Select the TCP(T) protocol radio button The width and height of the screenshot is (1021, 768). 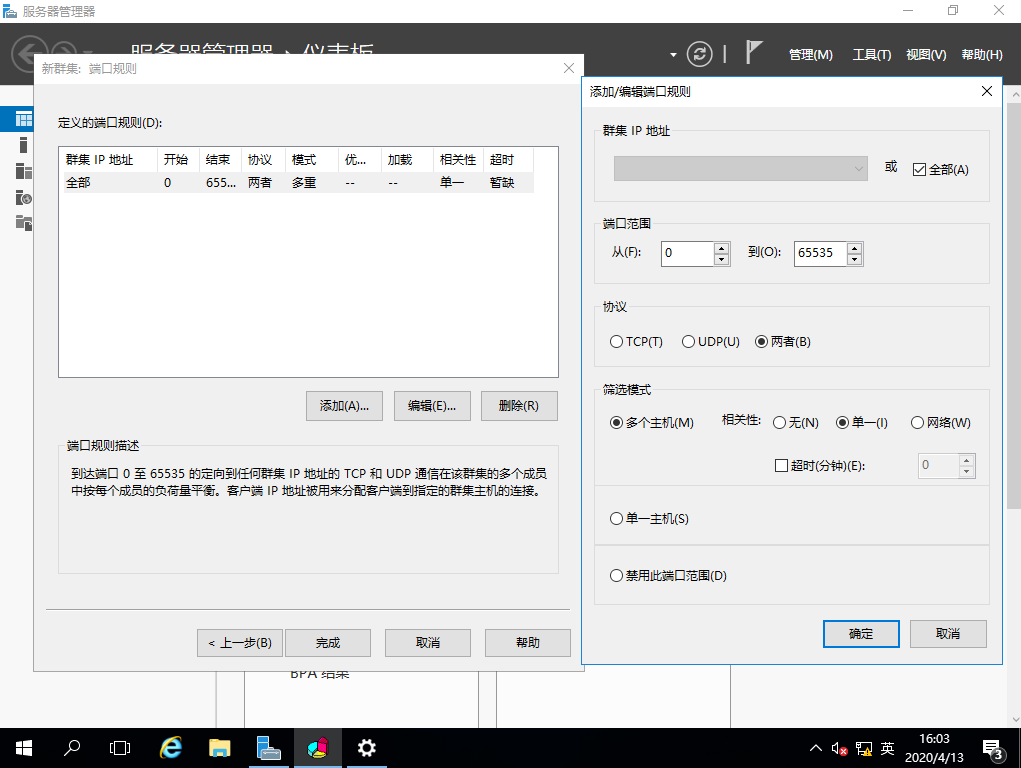point(617,341)
